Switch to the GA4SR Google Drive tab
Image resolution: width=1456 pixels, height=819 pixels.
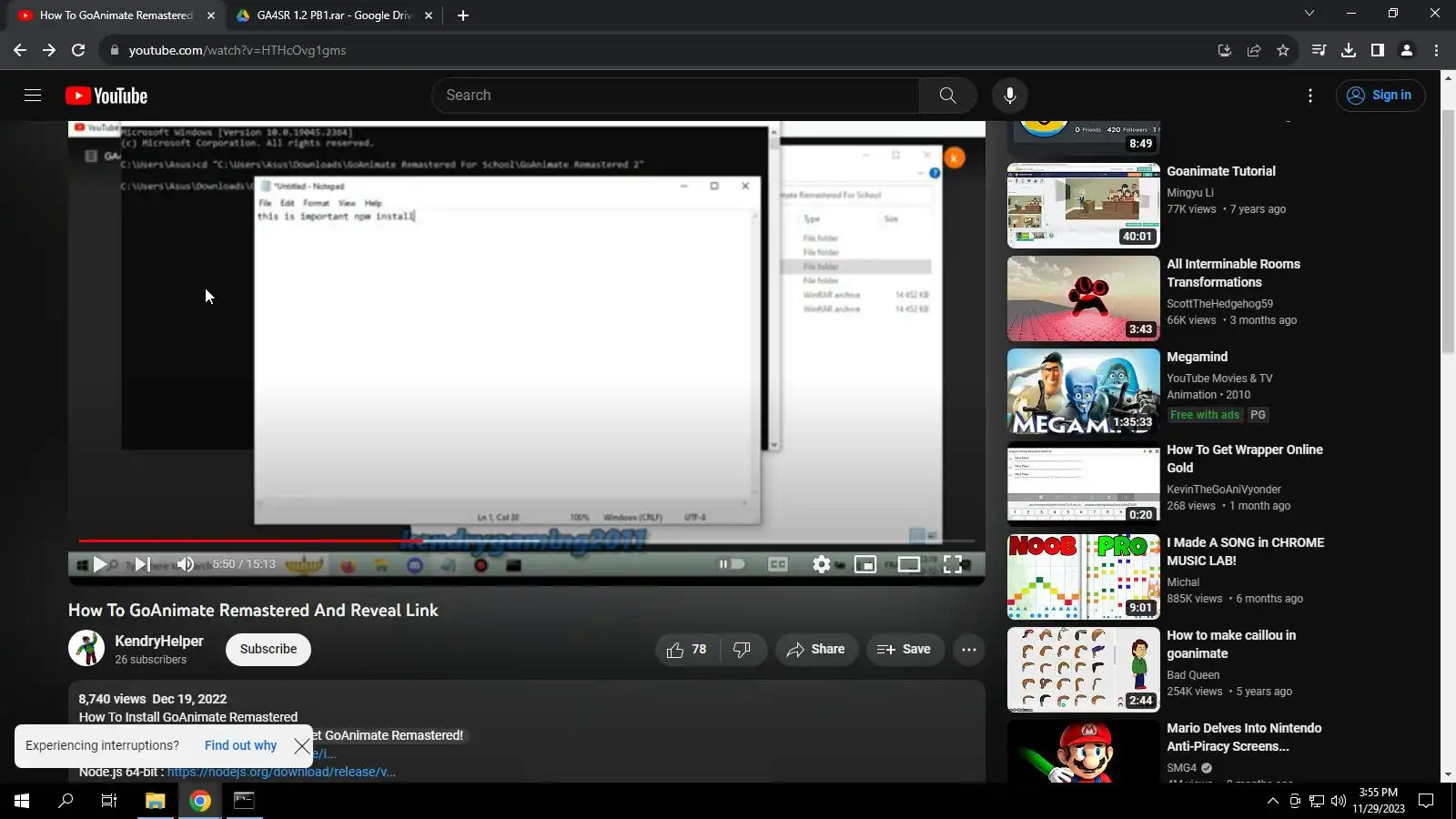click(x=333, y=15)
